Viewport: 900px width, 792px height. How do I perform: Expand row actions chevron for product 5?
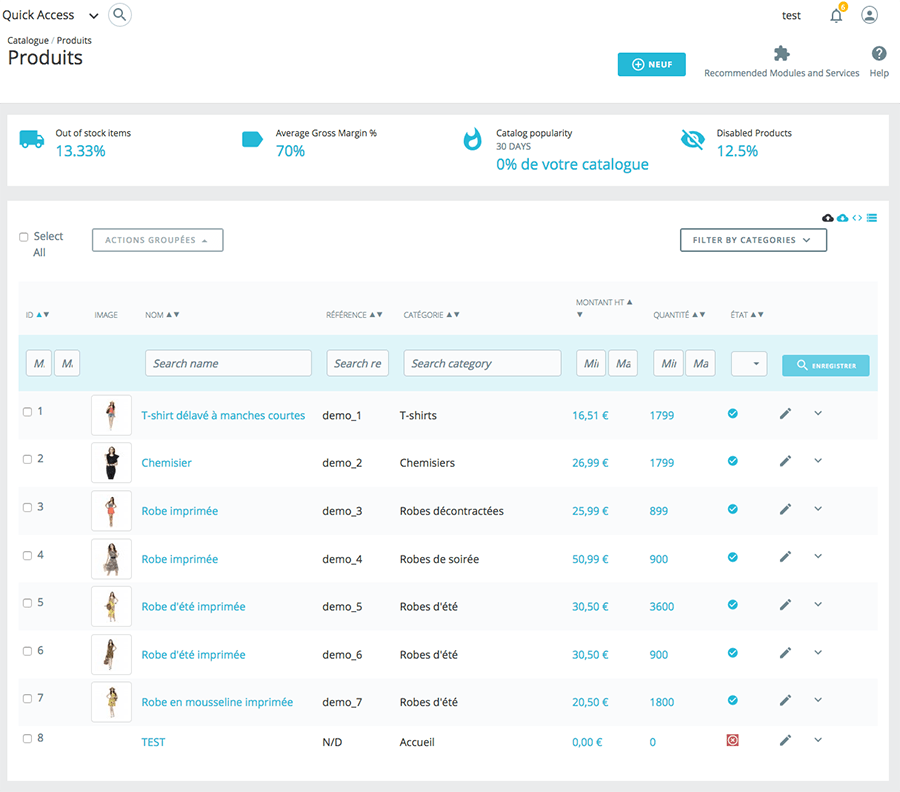818,604
